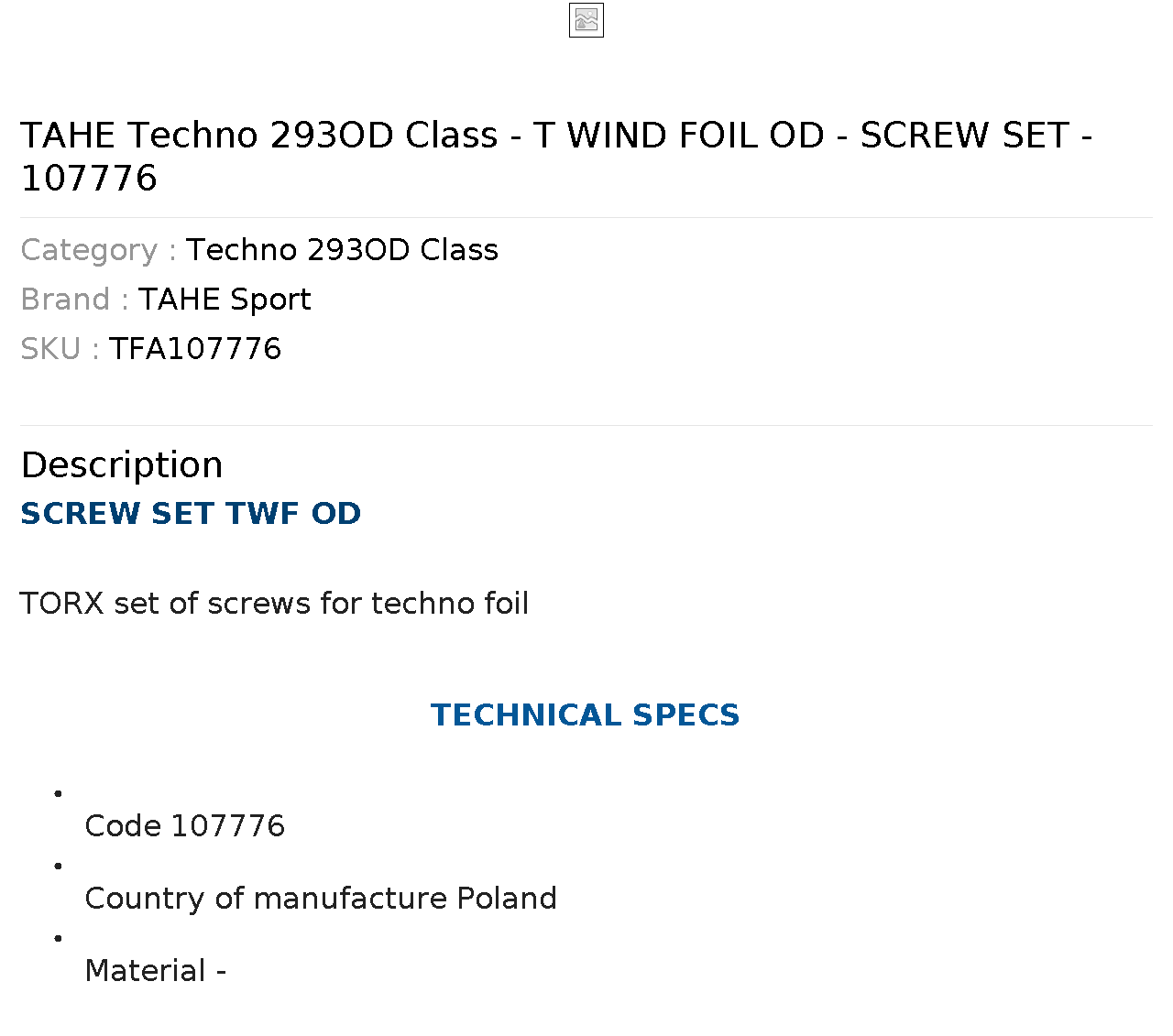Open the TAHE Sport brand link
Screen dimensions: 1173x1036
pos(225,299)
